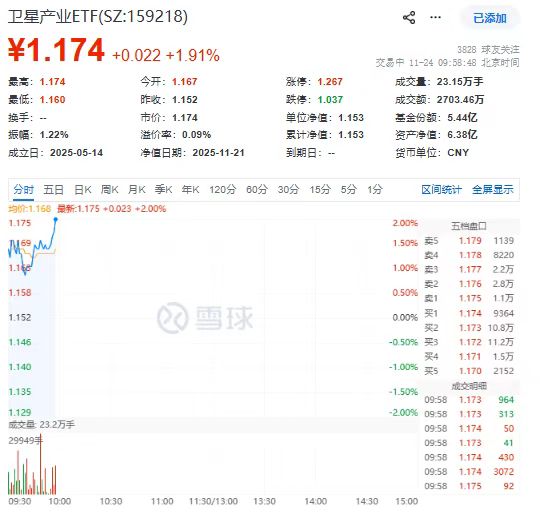Screen dimensions: 540x514
Task: Click the 振幅 1.22% value
Action: point(54,135)
